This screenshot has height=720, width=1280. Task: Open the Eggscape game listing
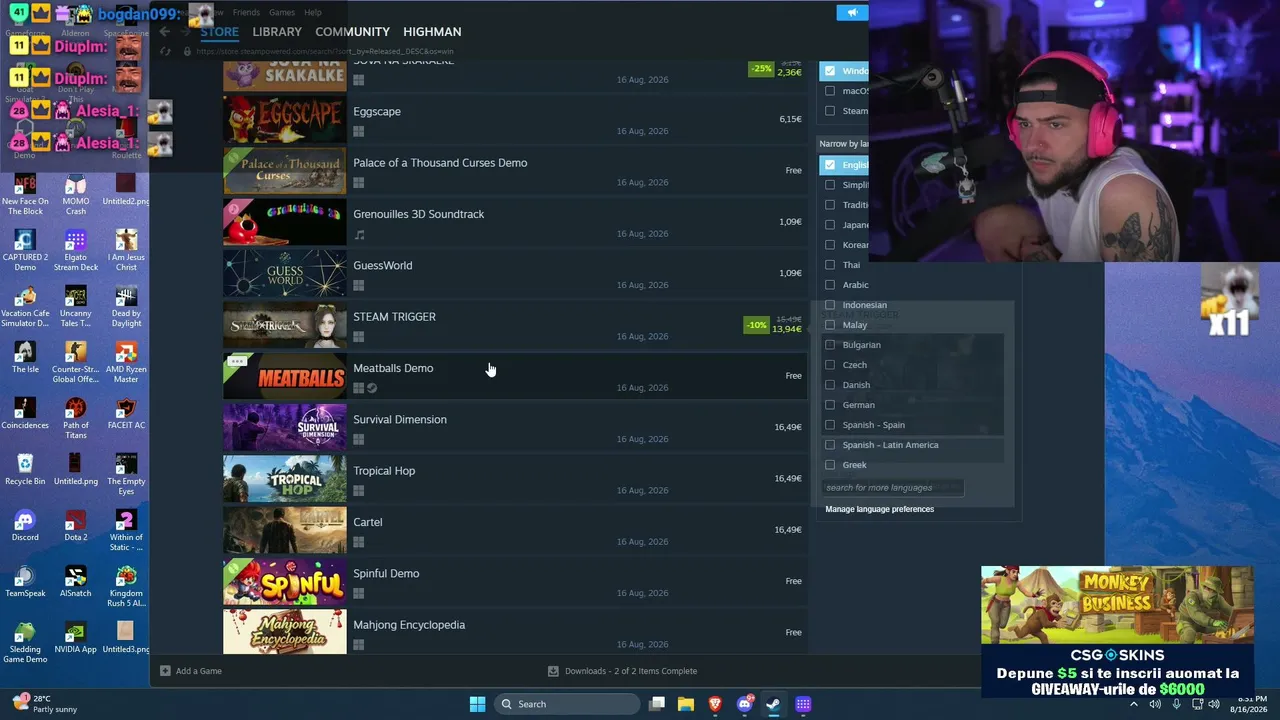coord(514,119)
